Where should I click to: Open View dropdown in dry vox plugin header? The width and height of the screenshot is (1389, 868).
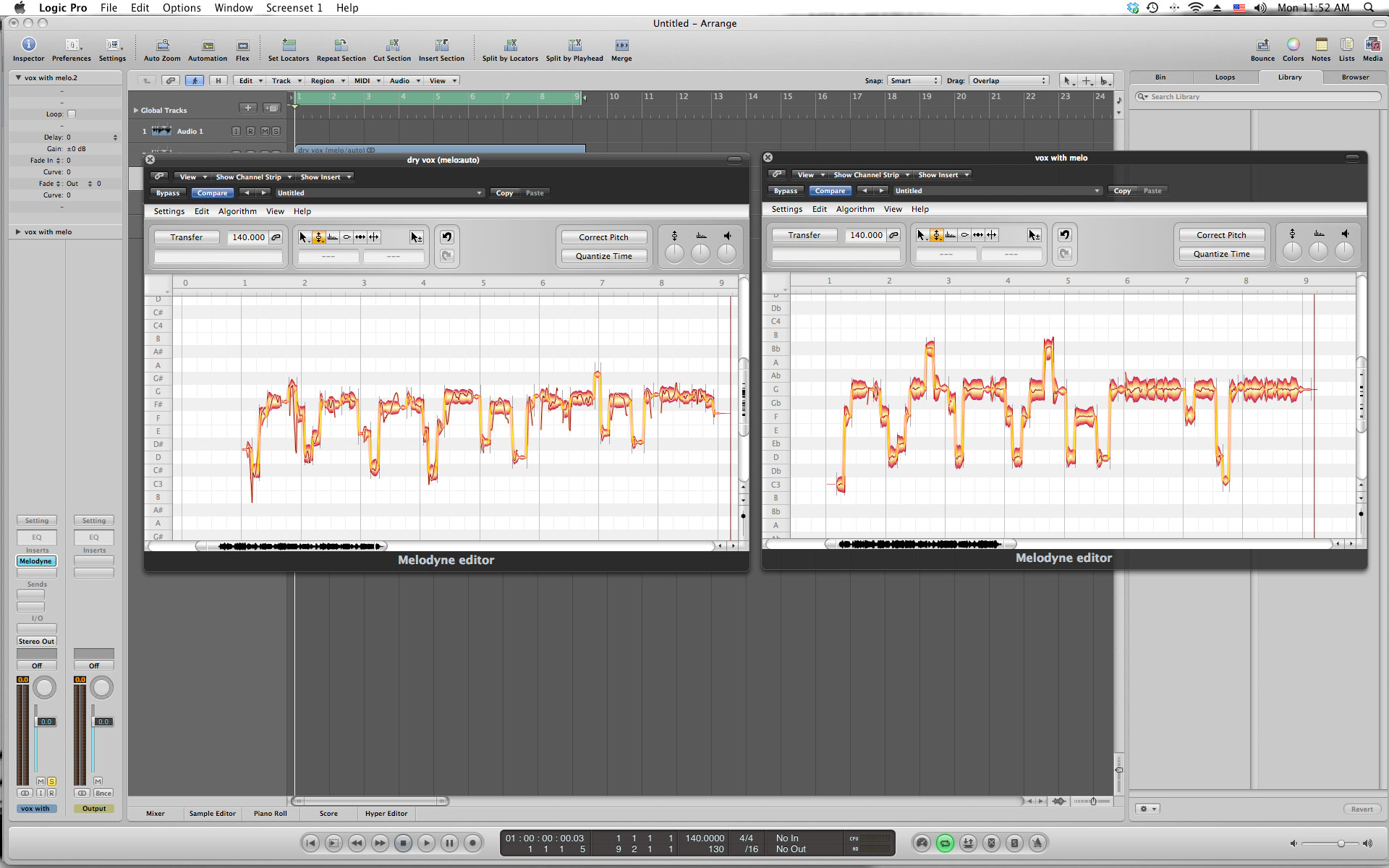192,177
